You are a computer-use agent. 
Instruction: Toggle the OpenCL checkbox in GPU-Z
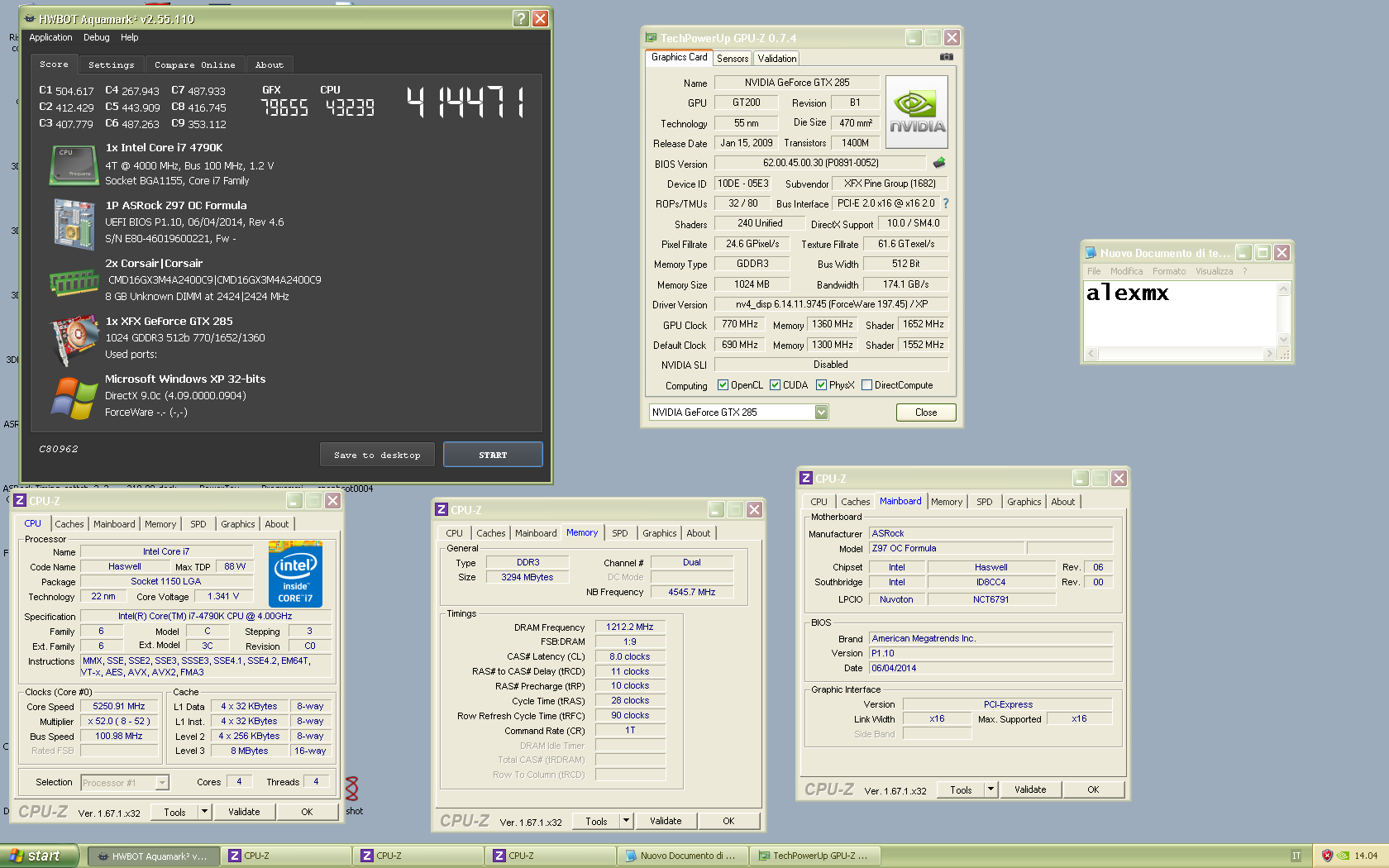point(723,385)
